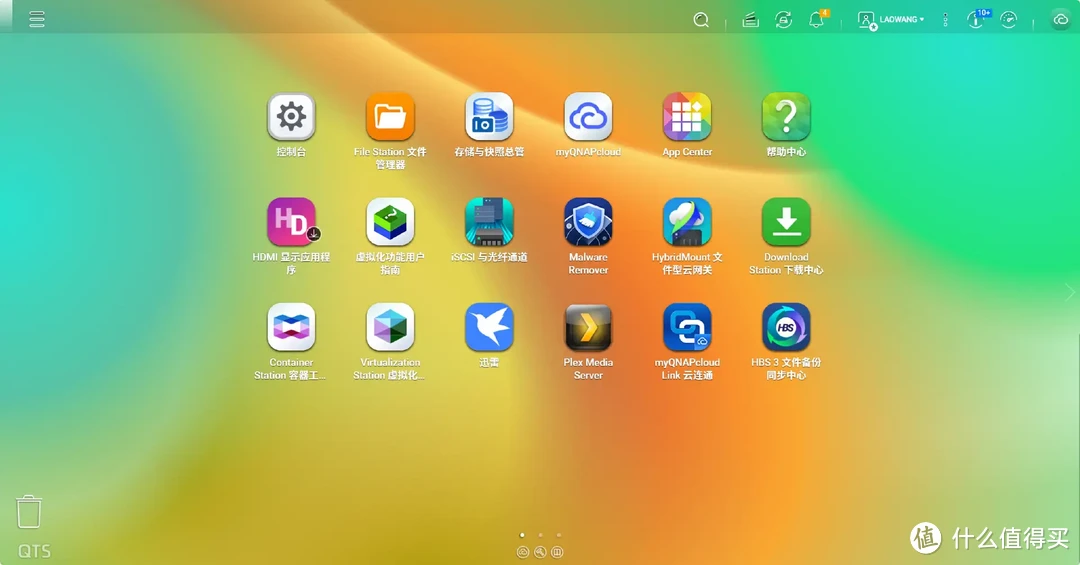1080x565 pixels.
Task: Open 帮助中心 help center
Action: pos(786,116)
